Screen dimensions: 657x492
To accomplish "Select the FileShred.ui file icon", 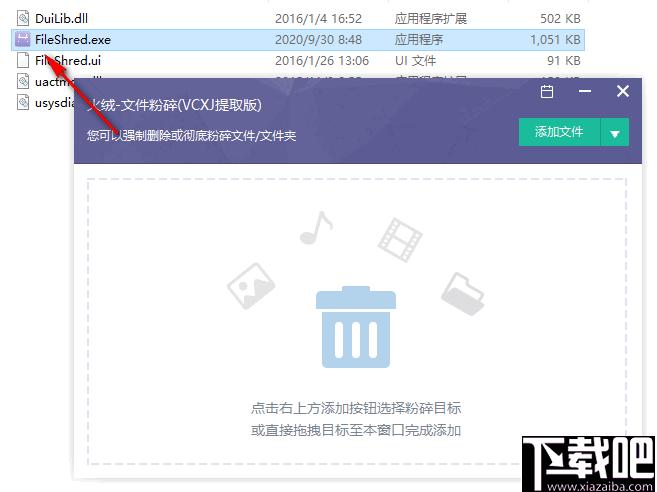I will pos(23,60).
